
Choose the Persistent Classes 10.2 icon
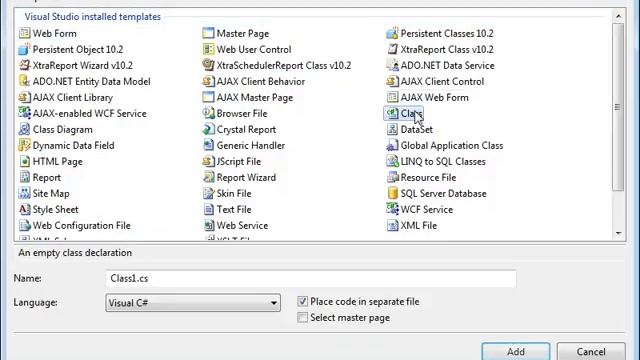pyautogui.click(x=392, y=33)
